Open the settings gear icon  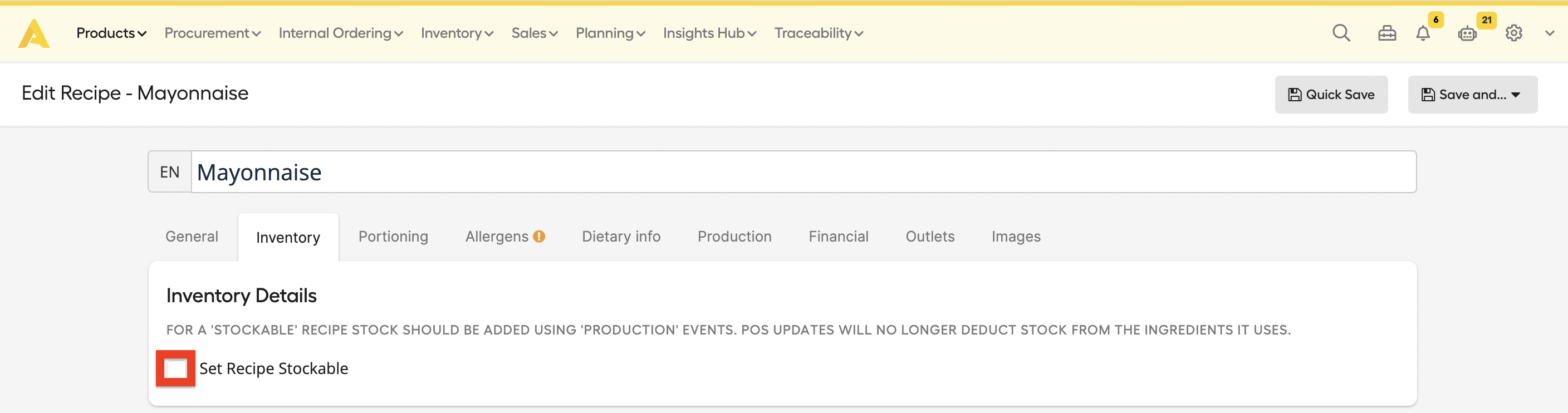1513,33
